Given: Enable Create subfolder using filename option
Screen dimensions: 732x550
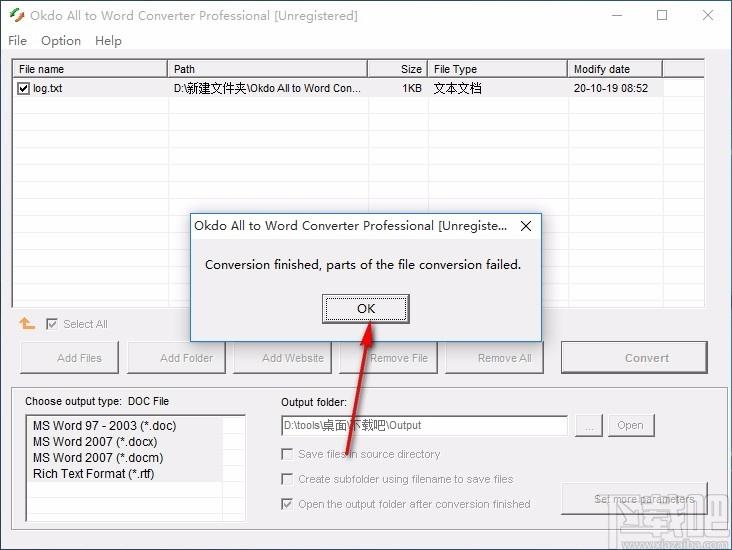Looking at the screenshot, I should [x=288, y=479].
